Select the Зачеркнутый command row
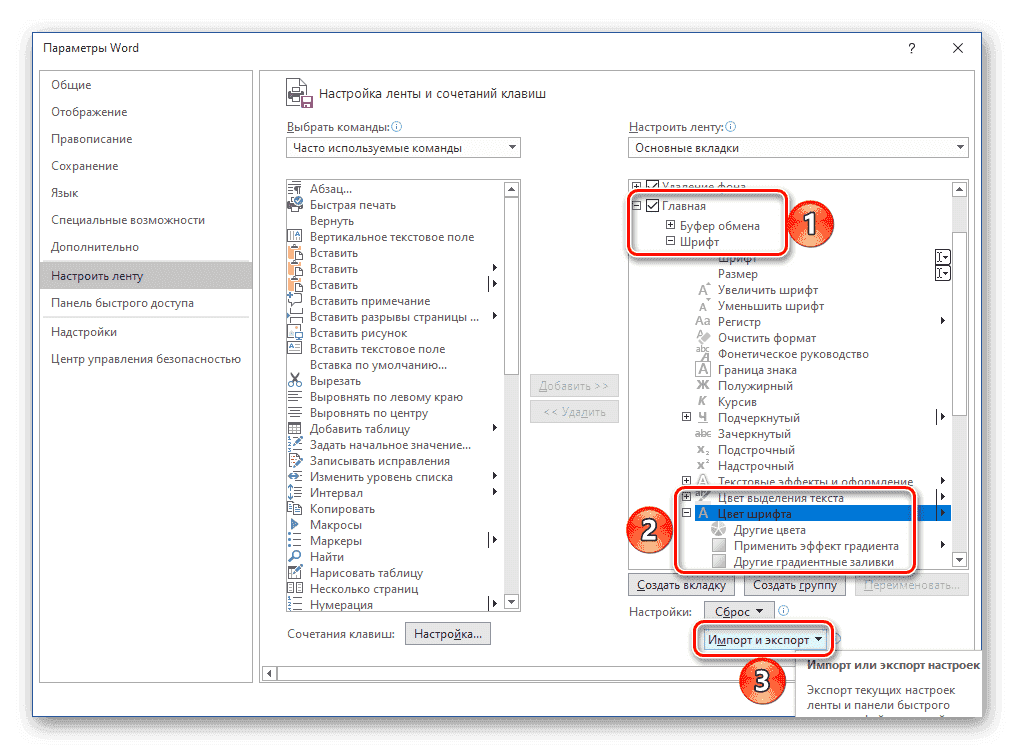The height and width of the screenshot is (749, 1014). pyautogui.click(x=754, y=434)
